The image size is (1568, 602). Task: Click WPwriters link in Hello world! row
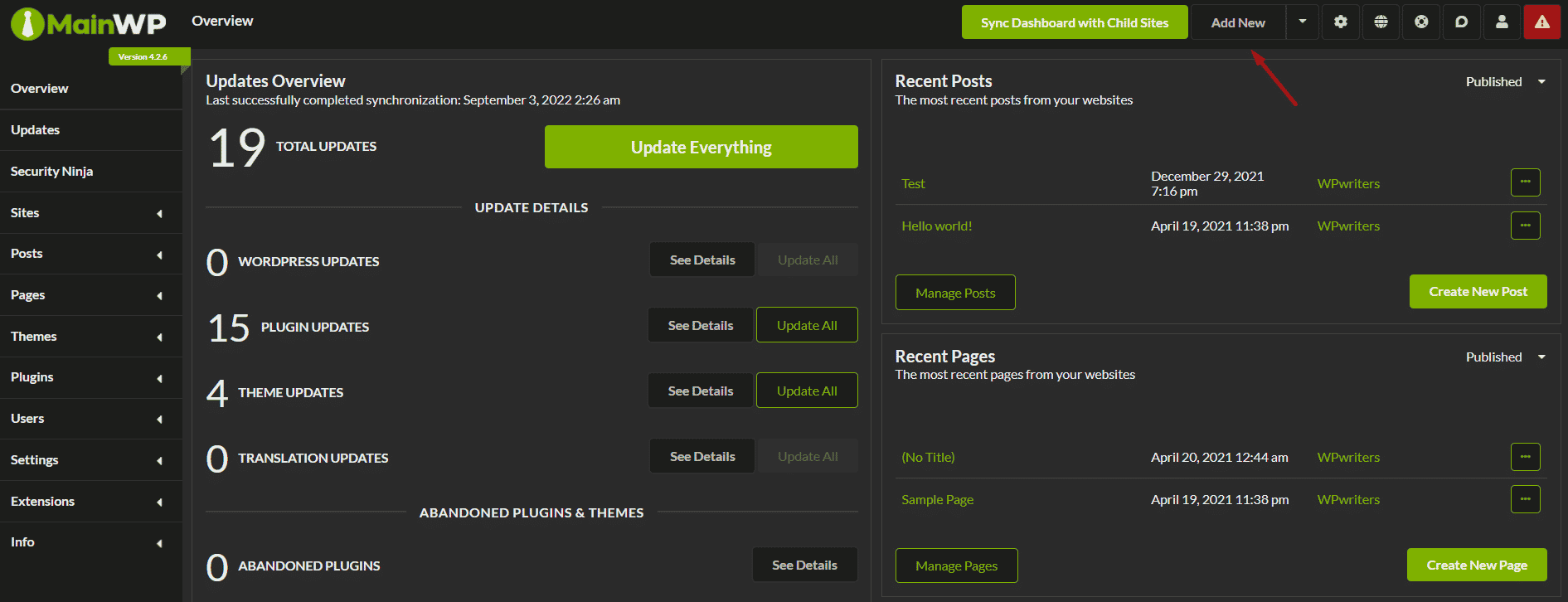(x=1348, y=226)
